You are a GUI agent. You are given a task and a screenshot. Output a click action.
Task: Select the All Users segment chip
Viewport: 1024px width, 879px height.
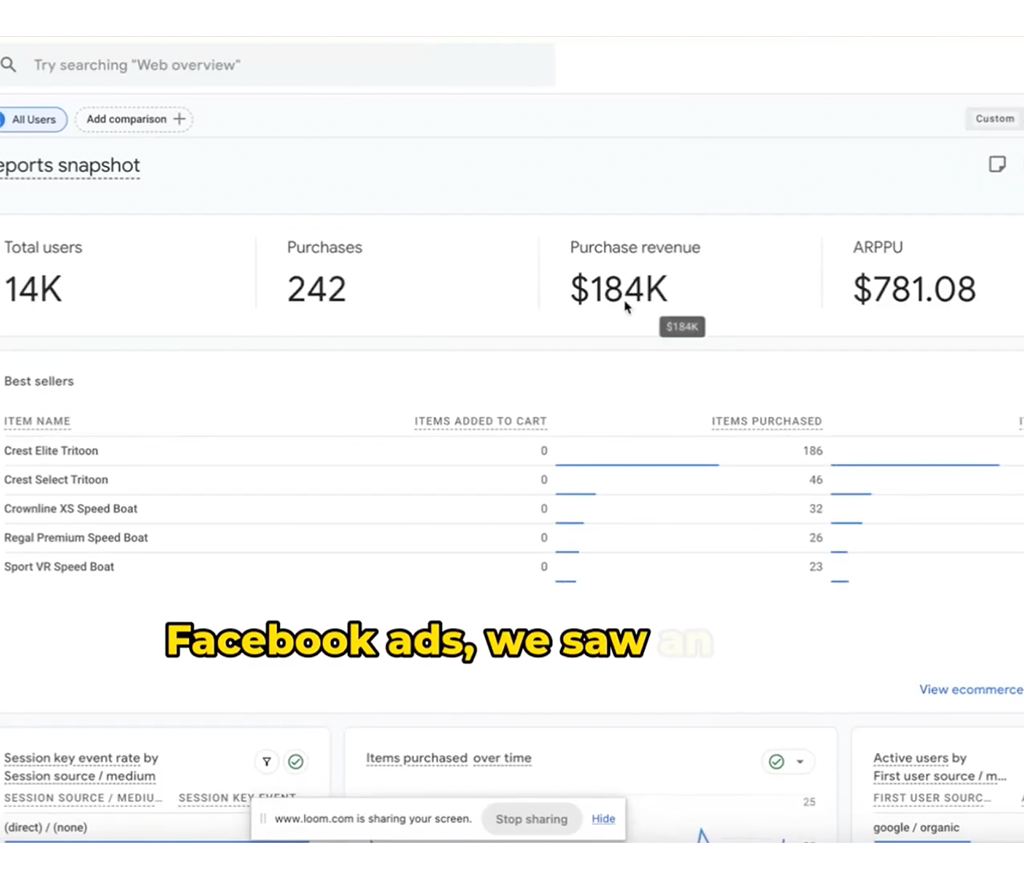click(x=33, y=119)
